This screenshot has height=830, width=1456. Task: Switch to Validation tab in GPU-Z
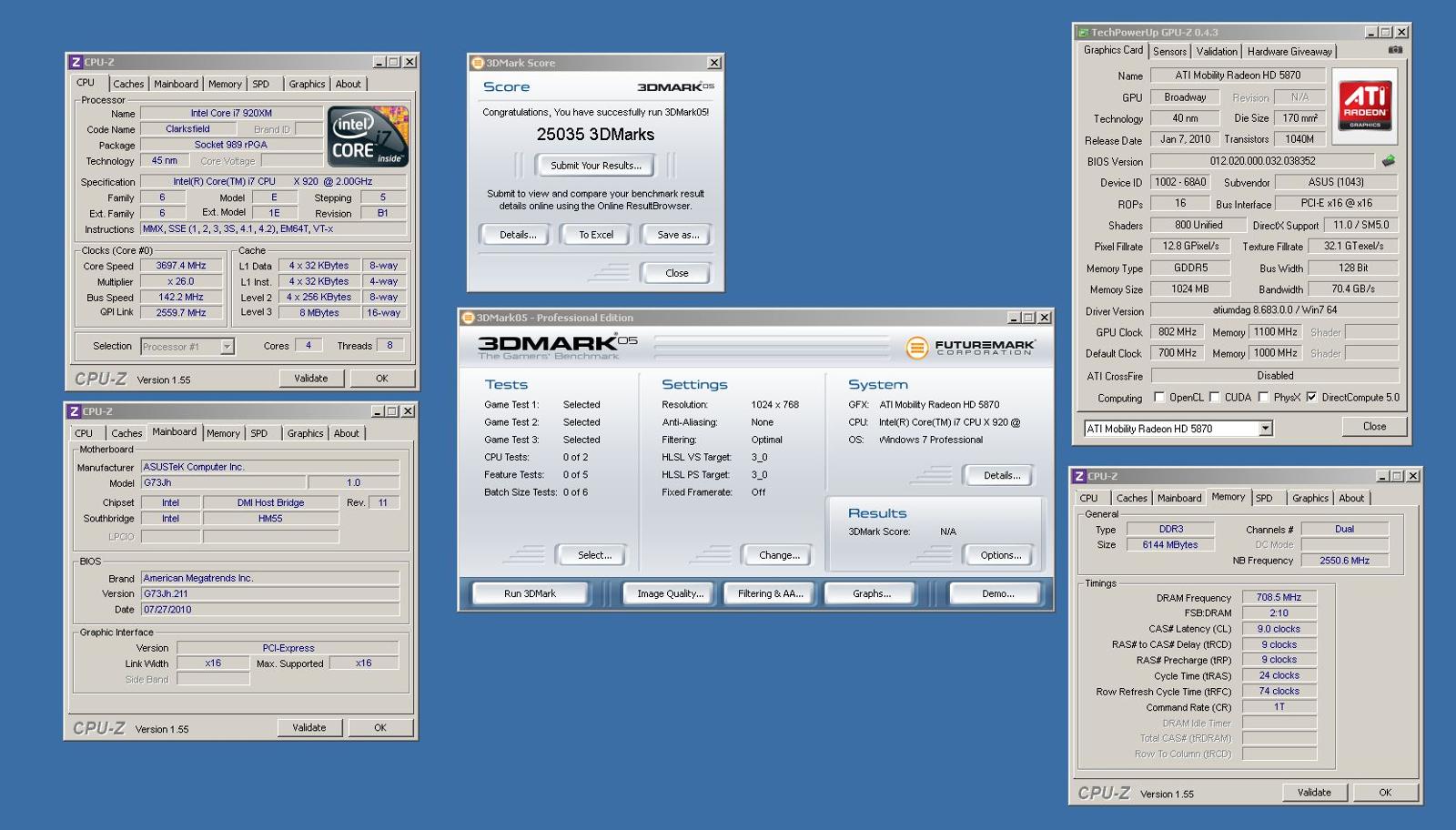tap(1217, 52)
